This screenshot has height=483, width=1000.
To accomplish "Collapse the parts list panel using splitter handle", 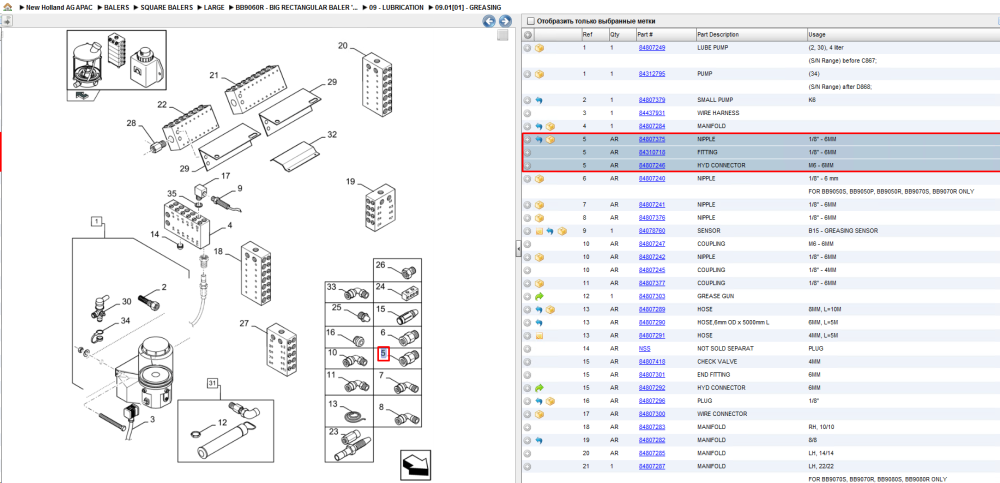I will click(x=518, y=249).
